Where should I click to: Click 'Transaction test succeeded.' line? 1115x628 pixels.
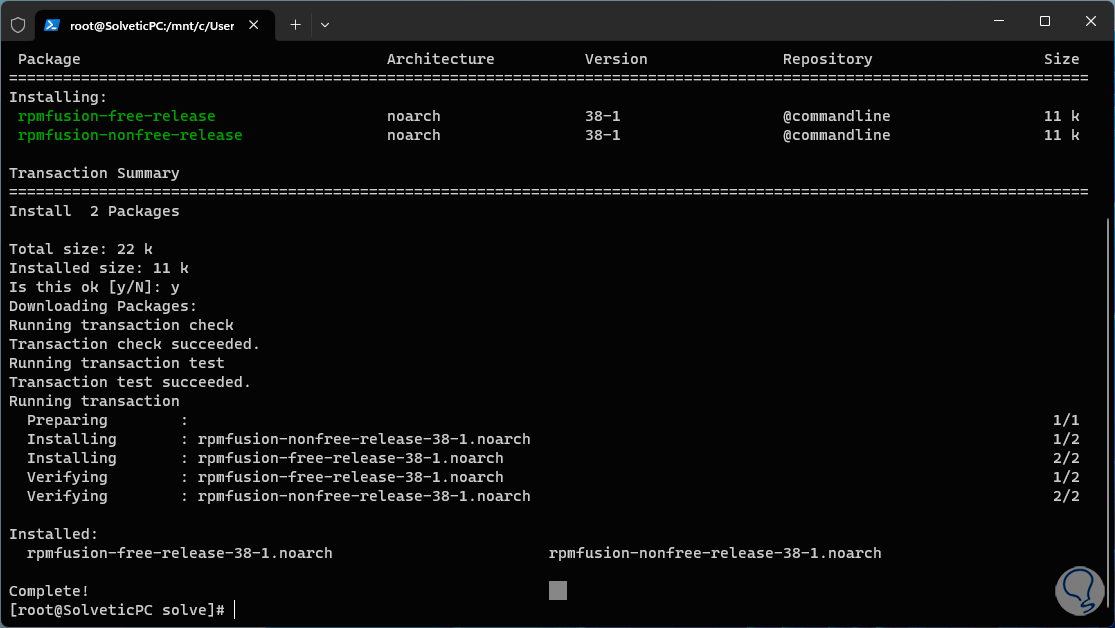tap(130, 383)
